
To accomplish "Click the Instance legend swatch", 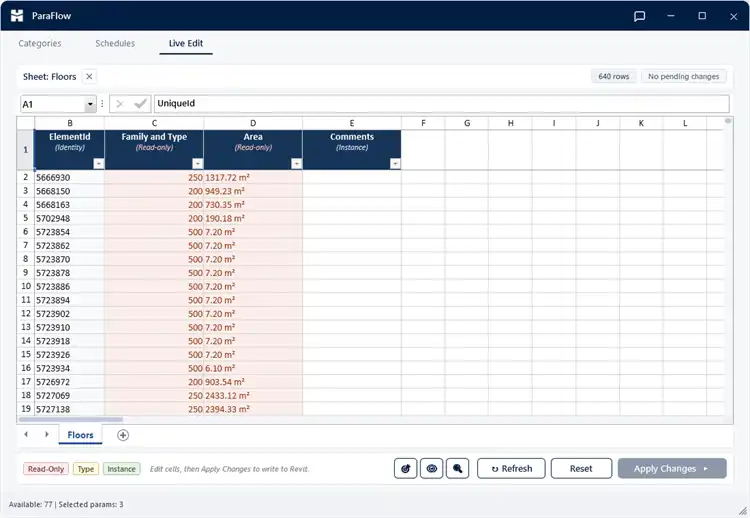I will (121, 469).
